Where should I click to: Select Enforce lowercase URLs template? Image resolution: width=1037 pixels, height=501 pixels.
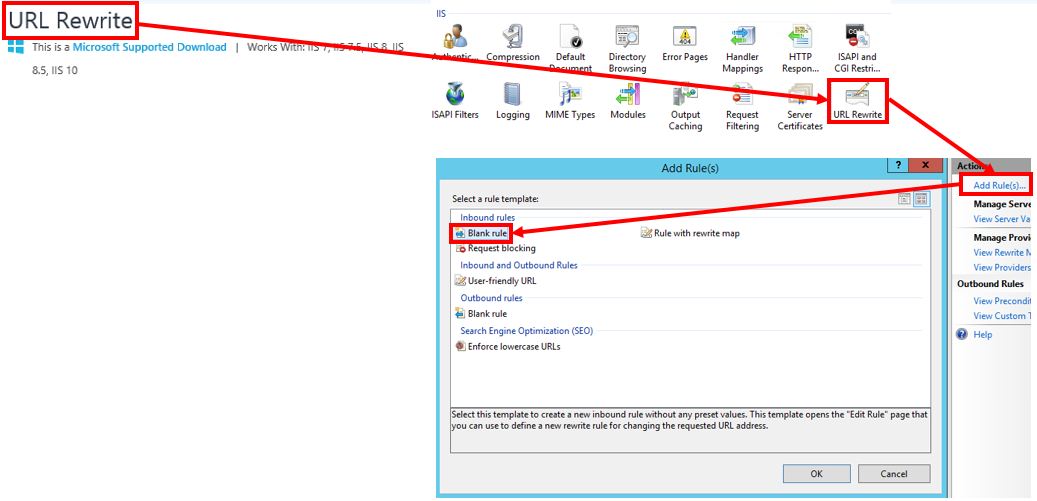click(508, 346)
